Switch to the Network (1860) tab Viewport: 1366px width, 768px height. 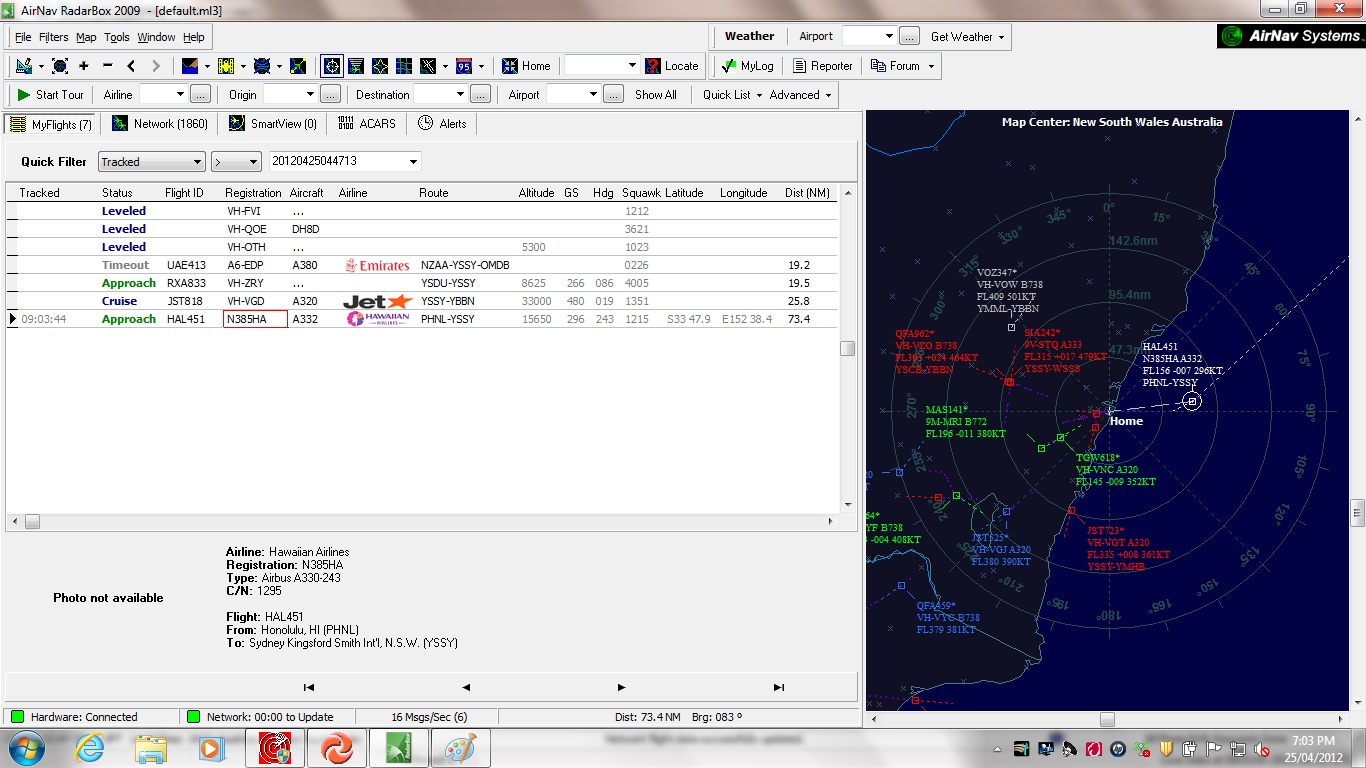point(160,124)
